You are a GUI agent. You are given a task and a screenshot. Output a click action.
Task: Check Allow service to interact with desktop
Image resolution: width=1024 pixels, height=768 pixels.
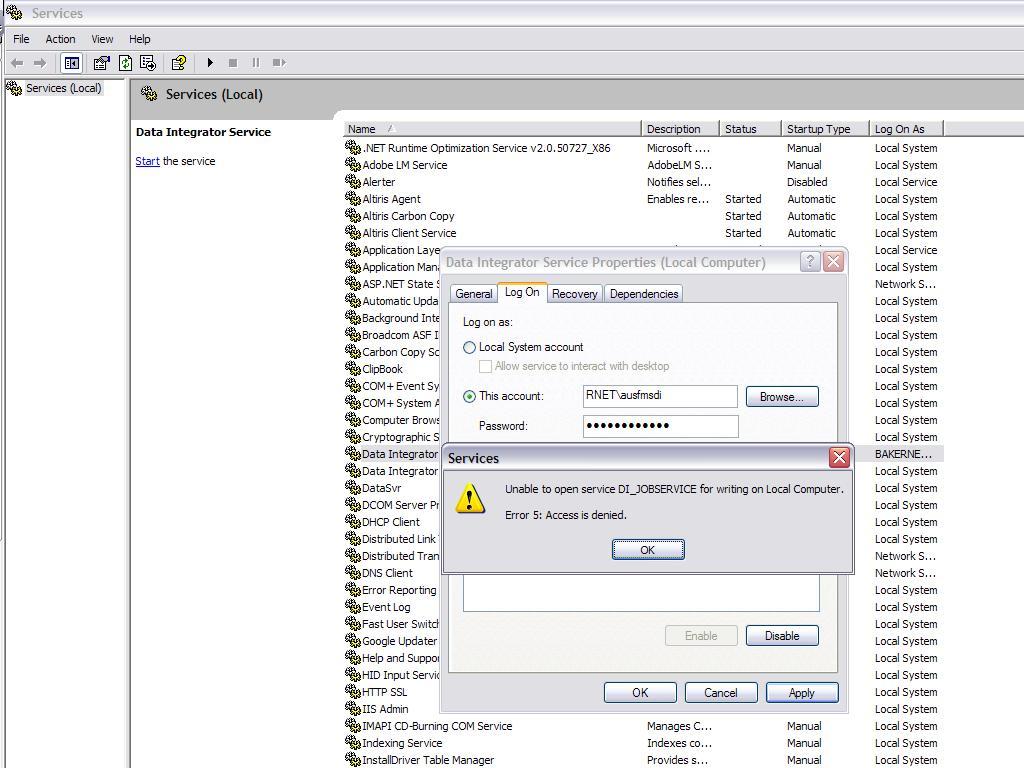pos(486,366)
